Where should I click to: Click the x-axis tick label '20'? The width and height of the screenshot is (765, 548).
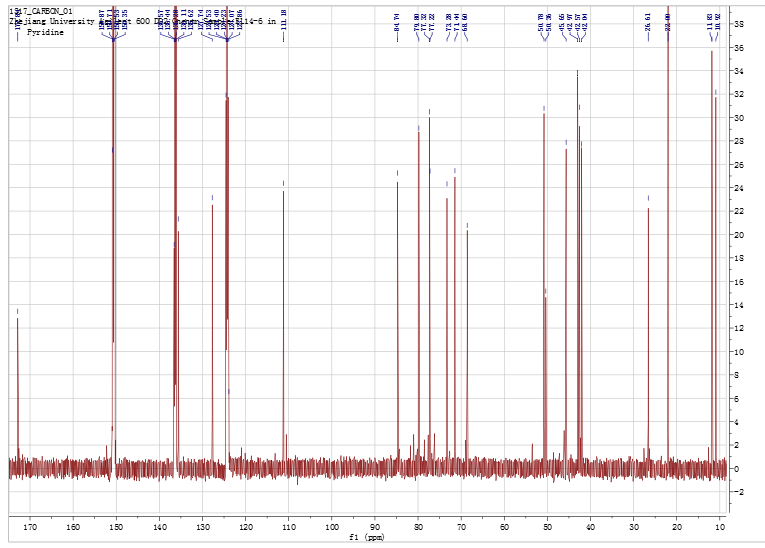click(677, 527)
